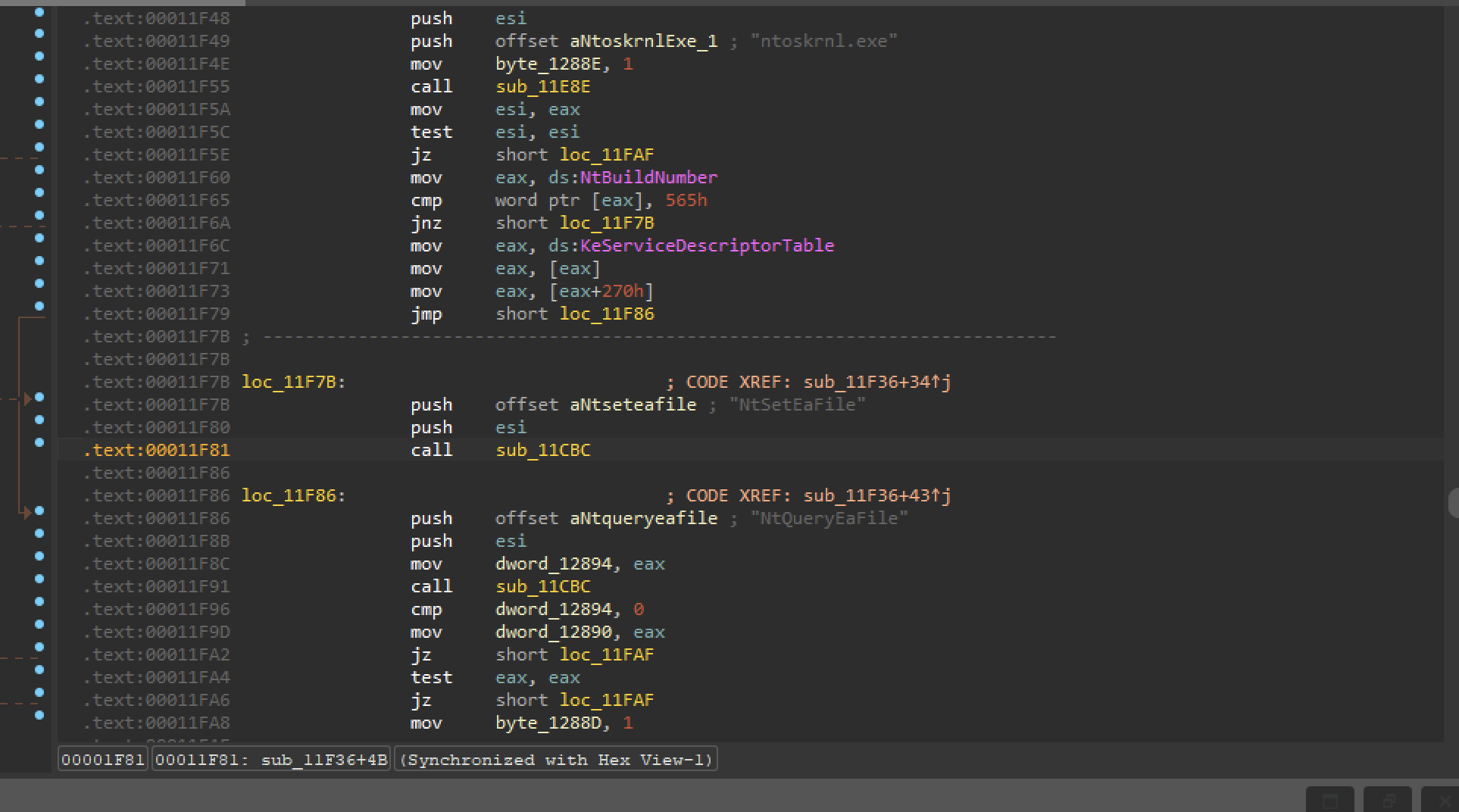
Task: Click the 270h offset value
Action: pos(622,291)
